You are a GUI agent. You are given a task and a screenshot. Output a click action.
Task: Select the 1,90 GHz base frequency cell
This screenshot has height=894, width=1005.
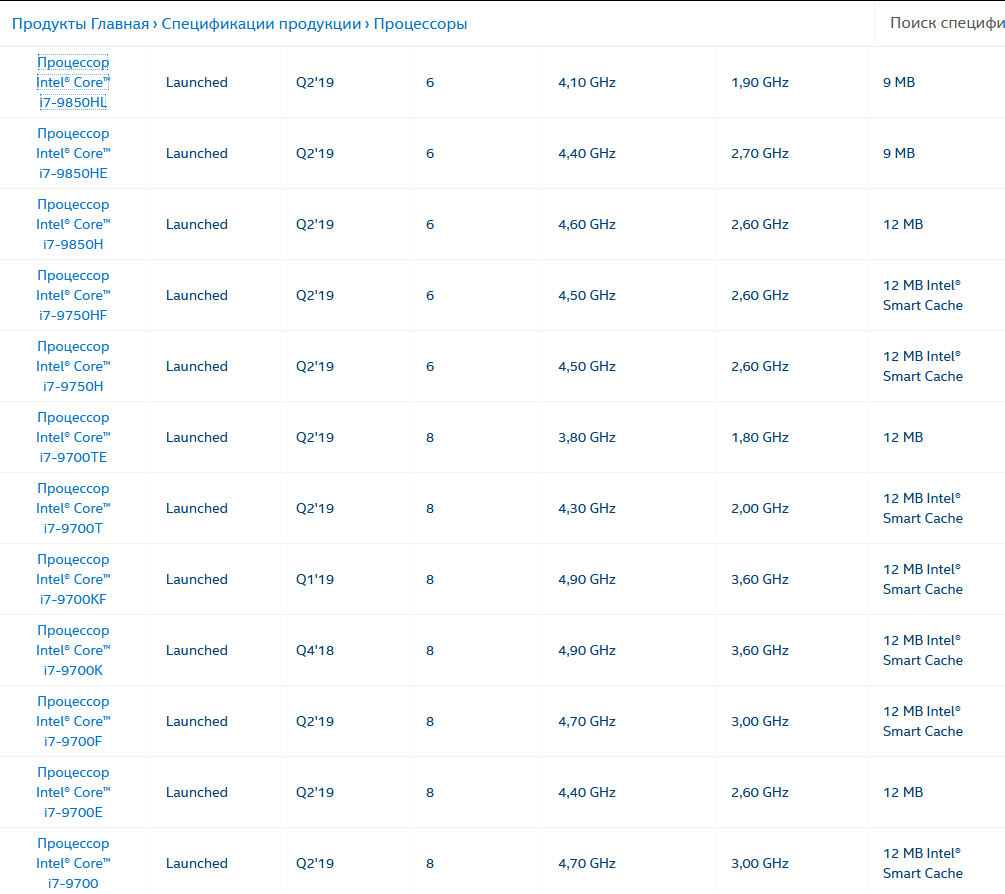(x=760, y=82)
